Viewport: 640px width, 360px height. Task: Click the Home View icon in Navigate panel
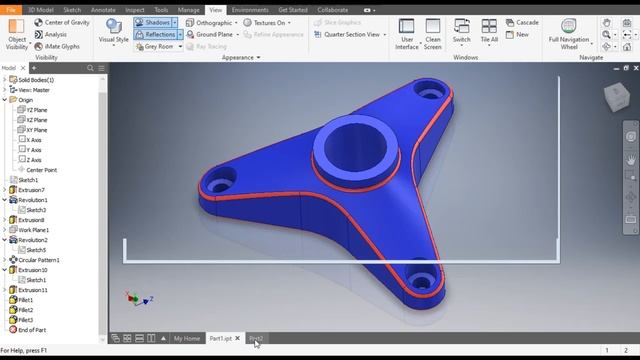[627, 47]
